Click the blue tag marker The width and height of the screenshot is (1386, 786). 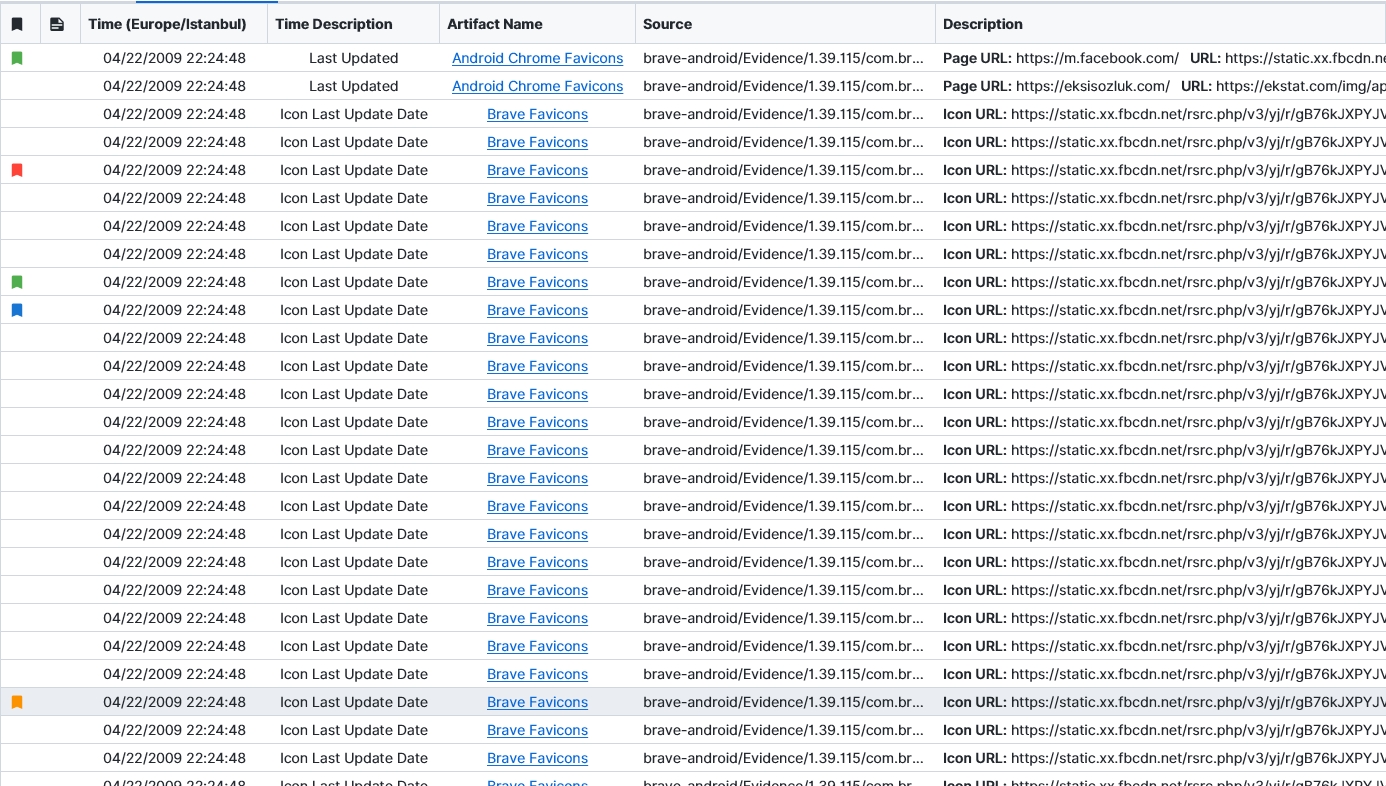tap(17, 310)
